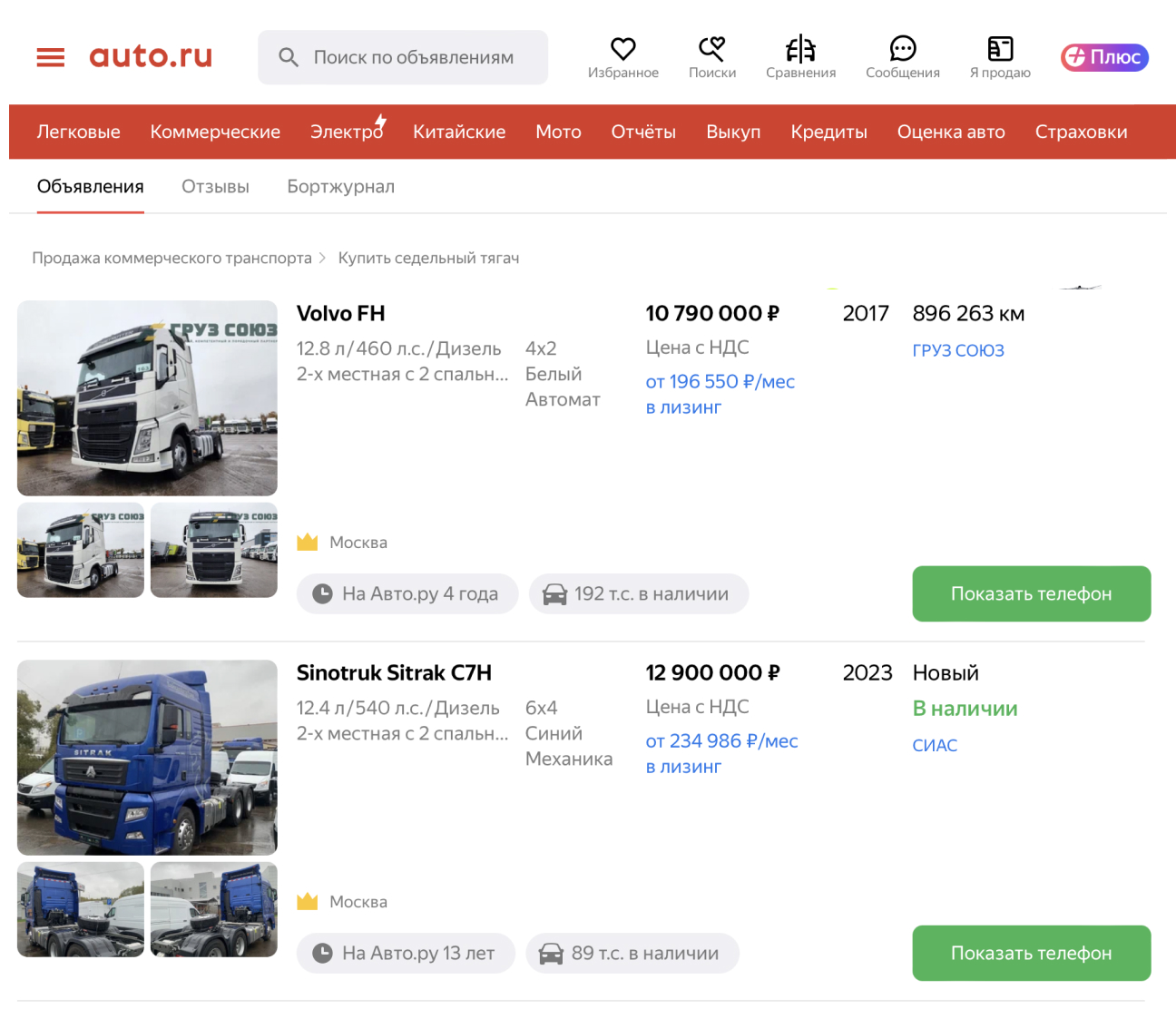Click the search field Поиск по объявлениям
The height and width of the screenshot is (1009, 1176).
[x=413, y=57]
